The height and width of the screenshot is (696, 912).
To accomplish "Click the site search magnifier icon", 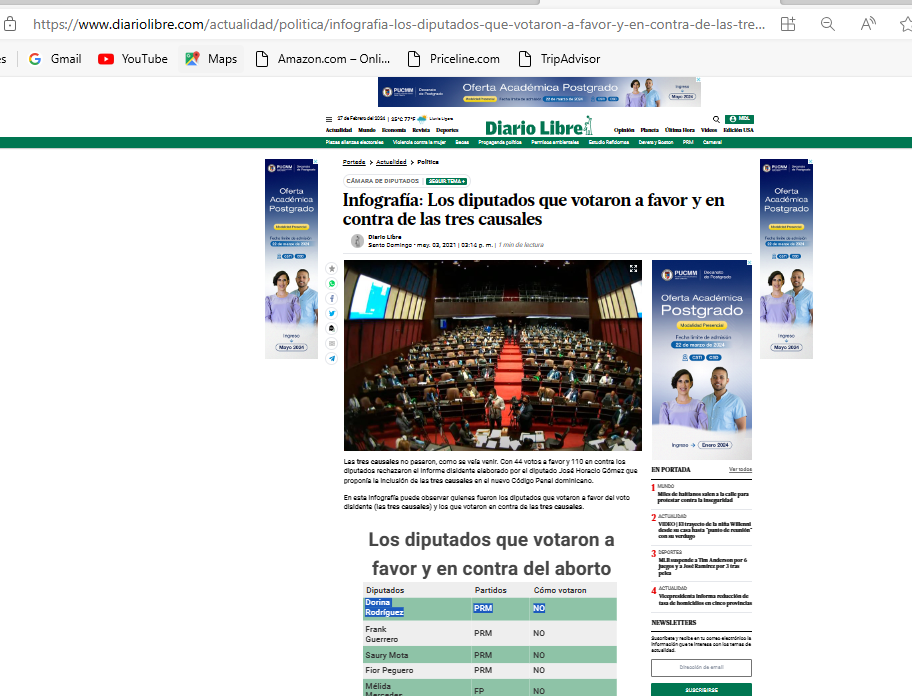I will tap(716, 119).
